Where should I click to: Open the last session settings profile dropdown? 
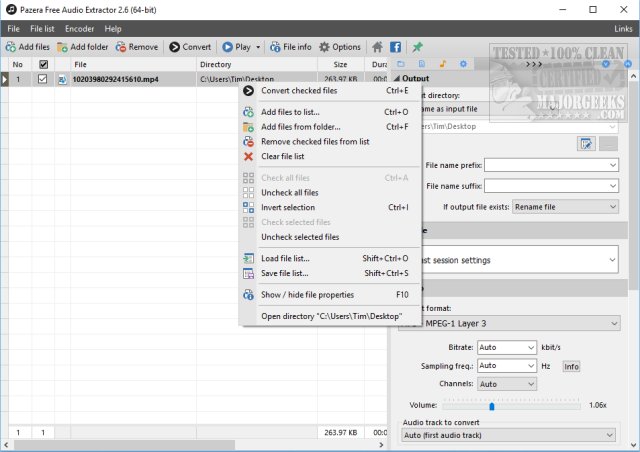pyautogui.click(x=612, y=260)
